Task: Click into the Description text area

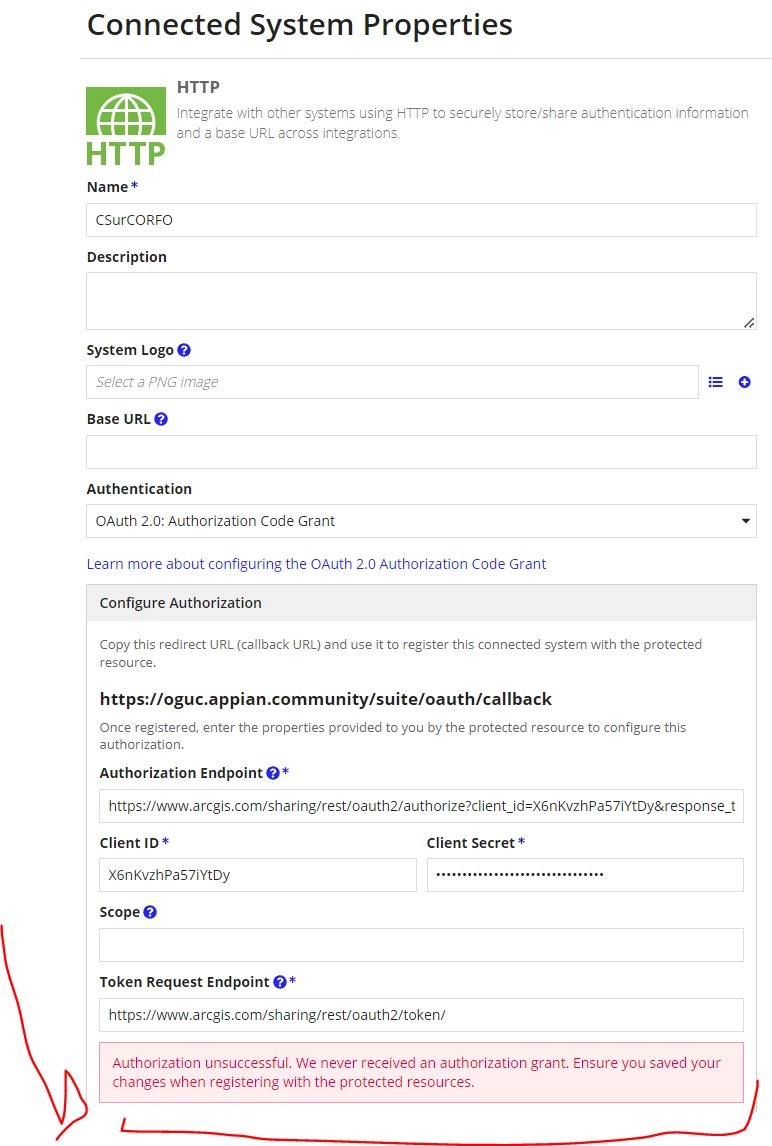Action: [421, 301]
